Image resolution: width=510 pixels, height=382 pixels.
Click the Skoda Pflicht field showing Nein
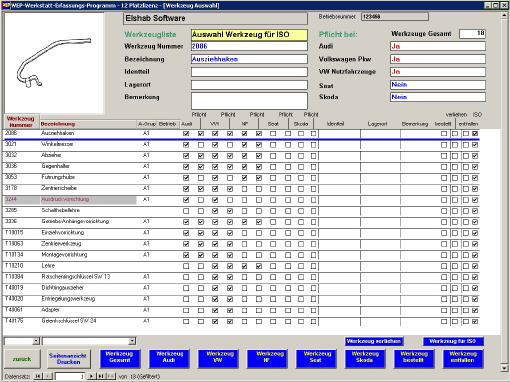(x=438, y=97)
